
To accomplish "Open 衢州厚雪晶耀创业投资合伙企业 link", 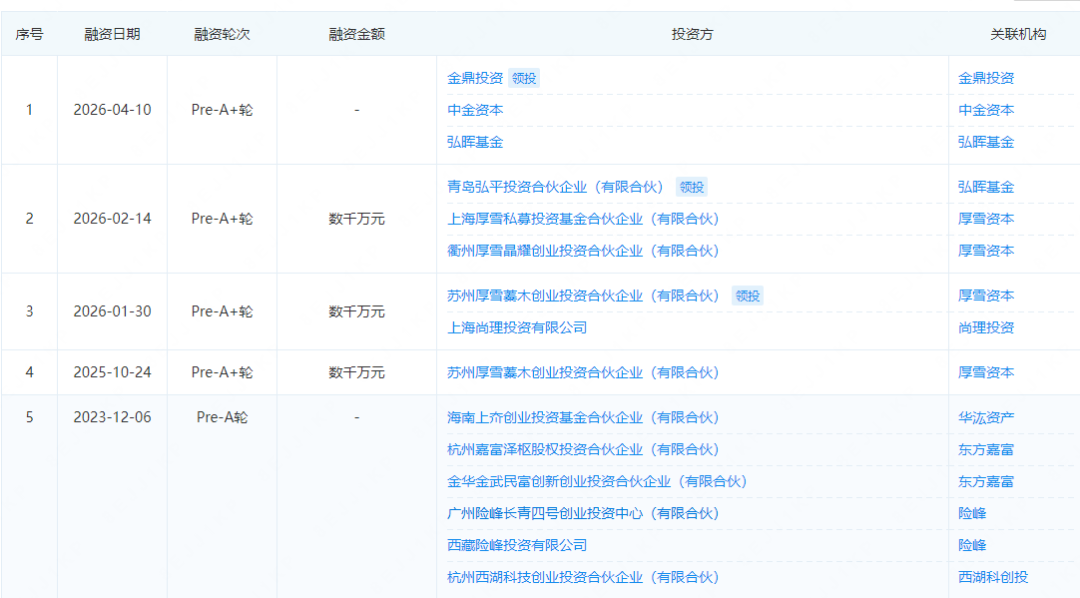I will point(583,251).
